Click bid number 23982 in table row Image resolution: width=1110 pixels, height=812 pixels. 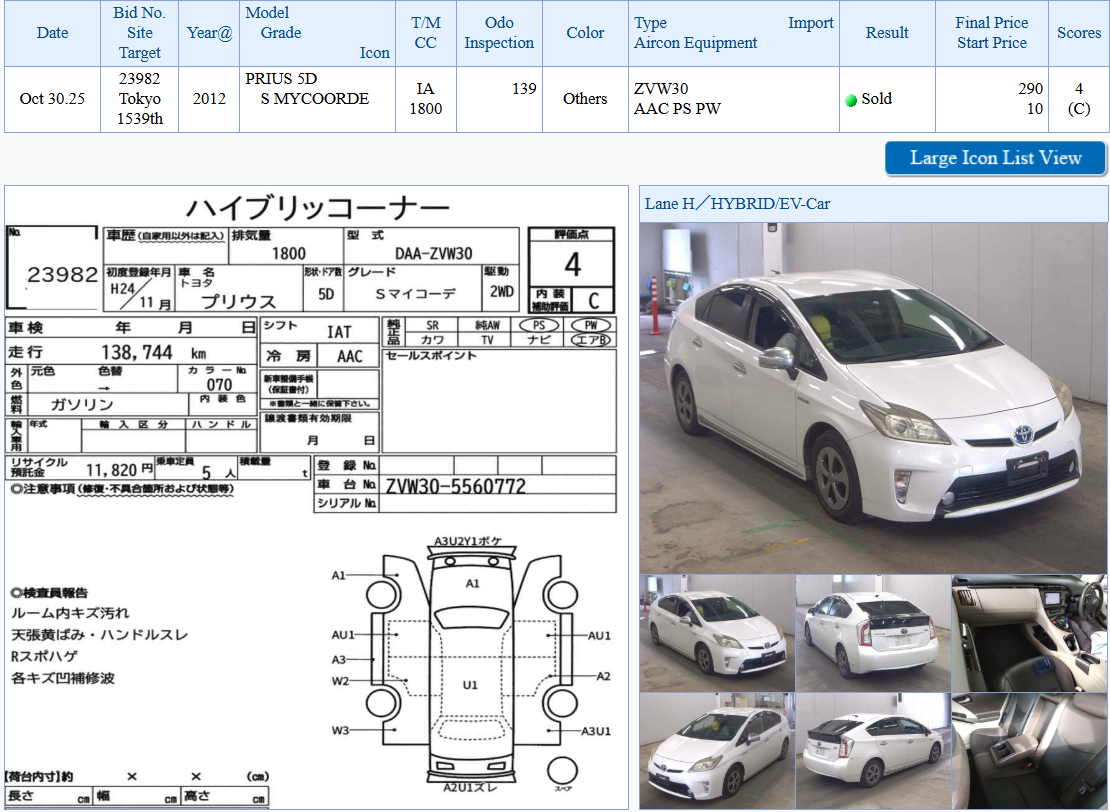pos(140,78)
